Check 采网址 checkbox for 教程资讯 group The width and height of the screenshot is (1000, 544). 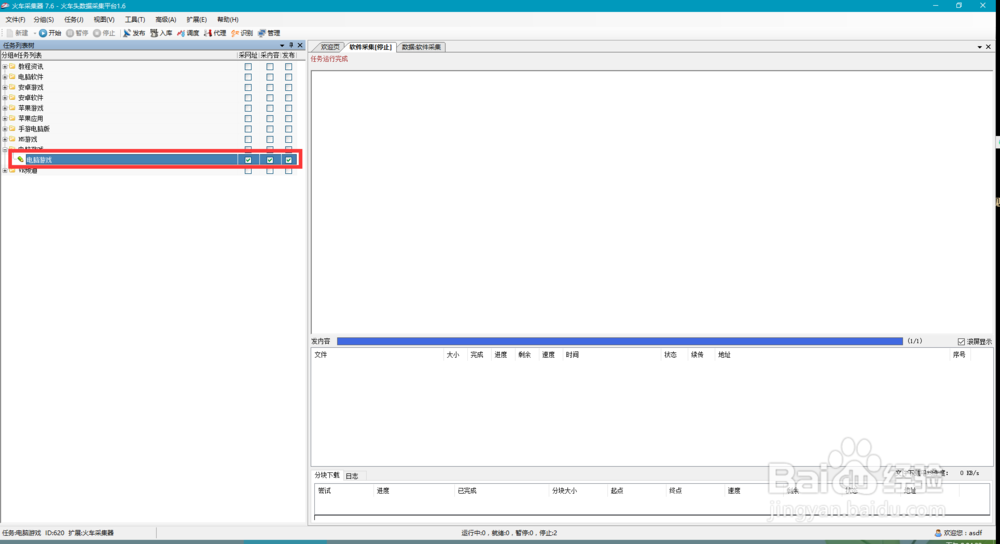coord(248,66)
